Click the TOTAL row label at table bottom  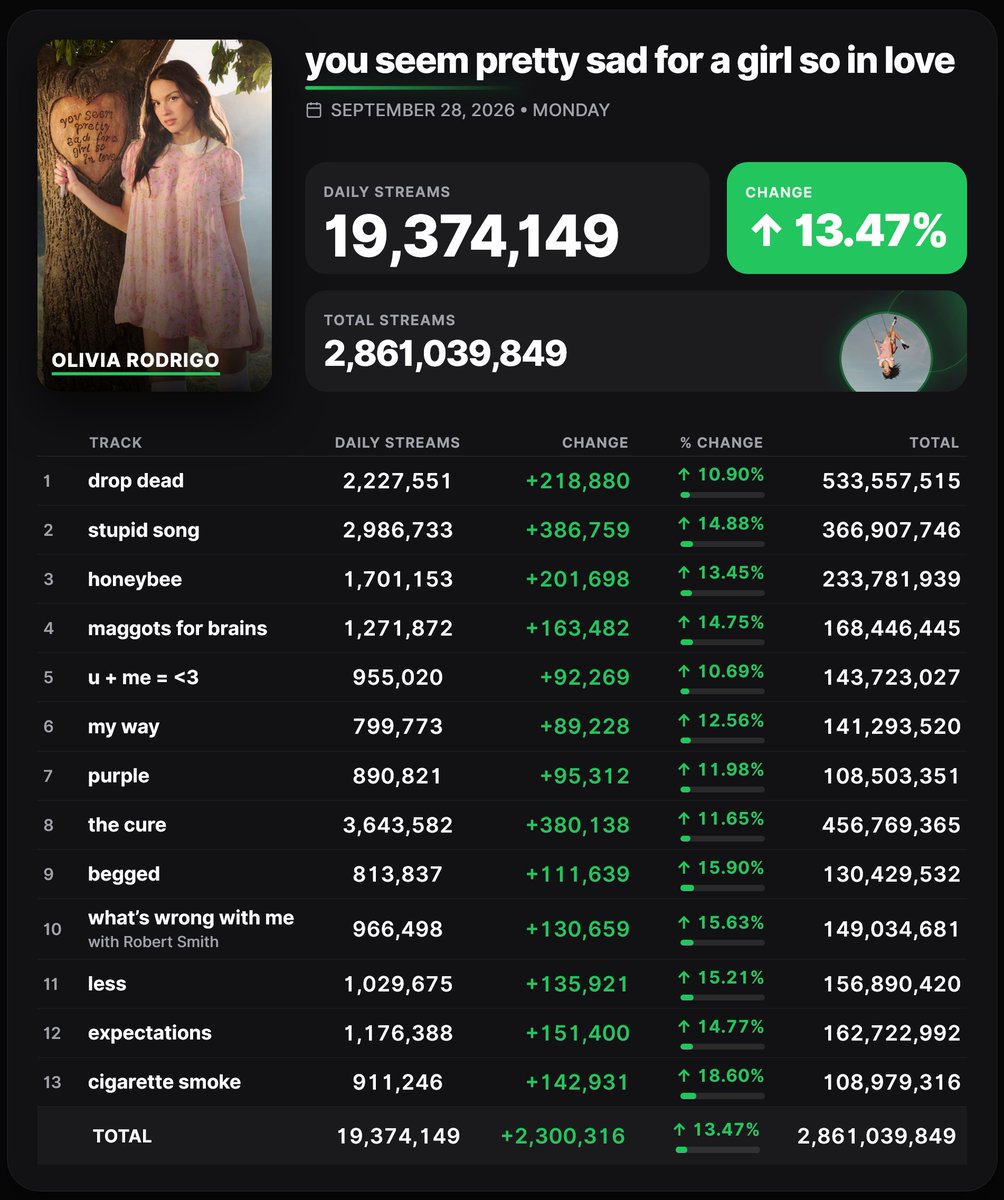[x=122, y=1136]
